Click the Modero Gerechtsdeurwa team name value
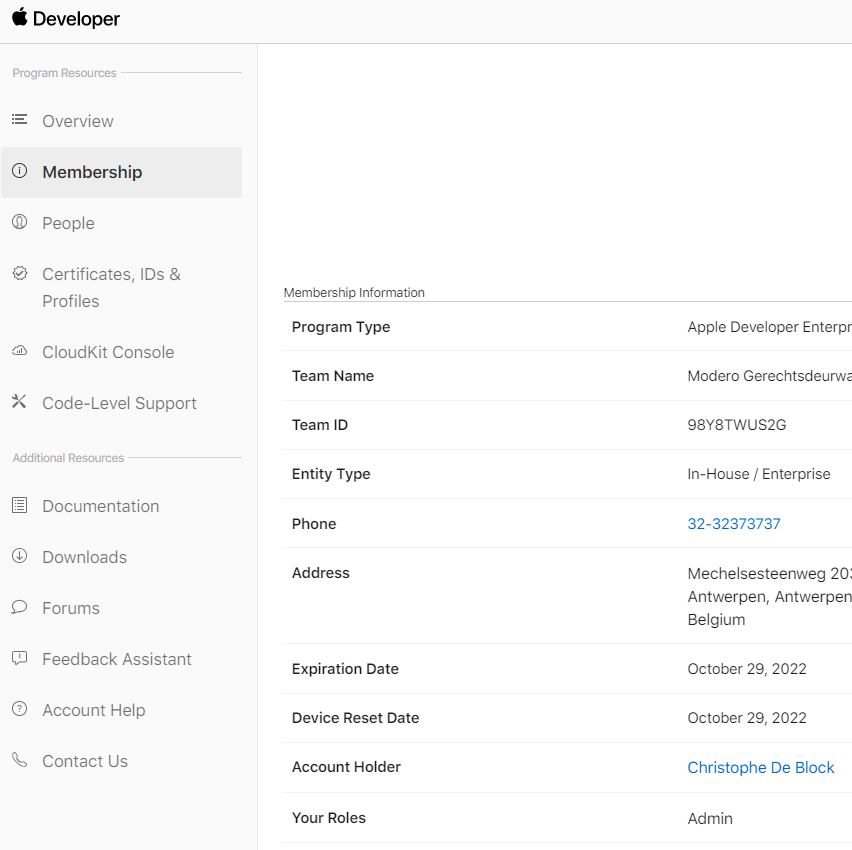The image size is (852, 850). (769, 376)
